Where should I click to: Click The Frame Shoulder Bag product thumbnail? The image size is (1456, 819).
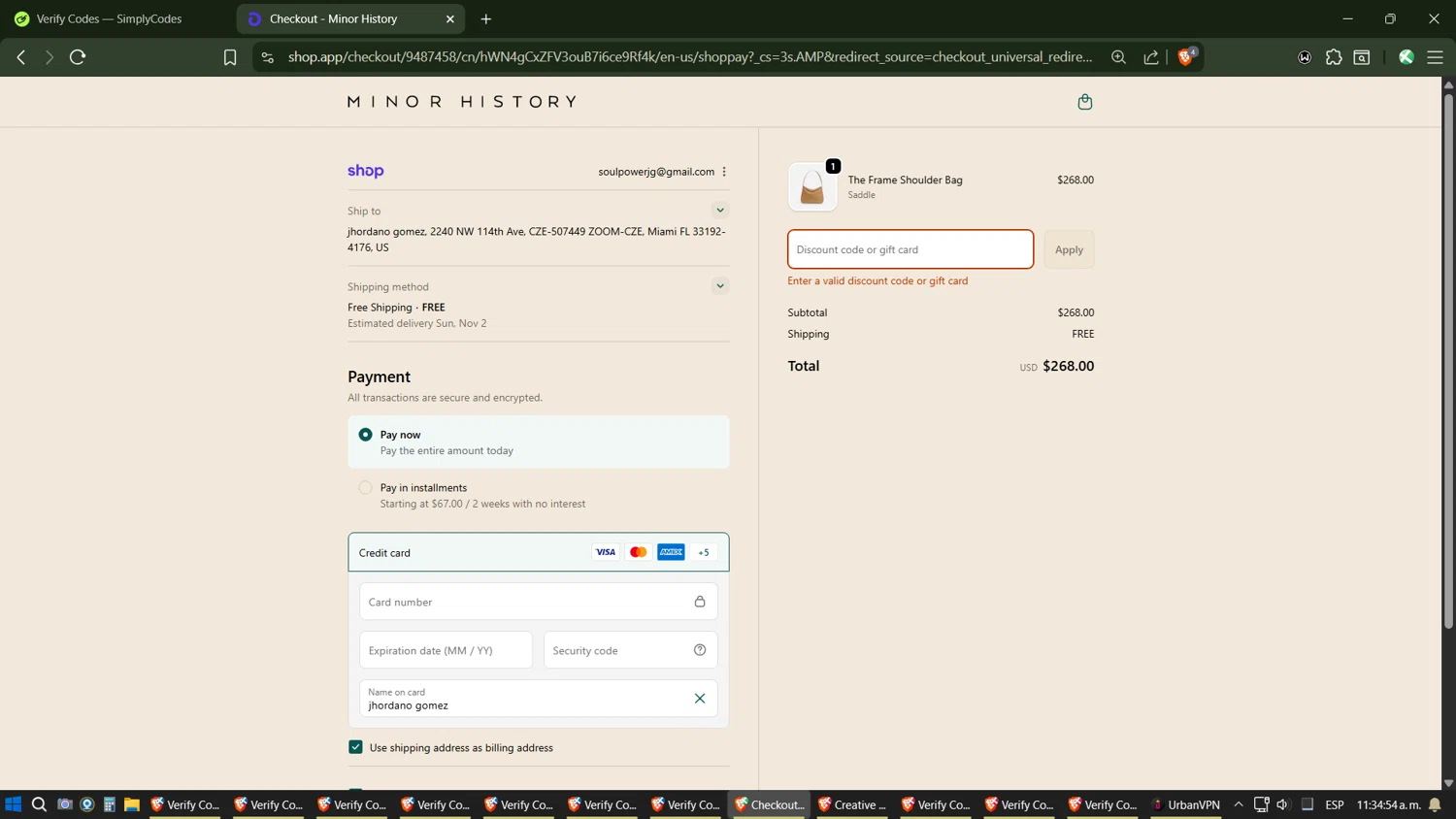pyautogui.click(x=812, y=186)
